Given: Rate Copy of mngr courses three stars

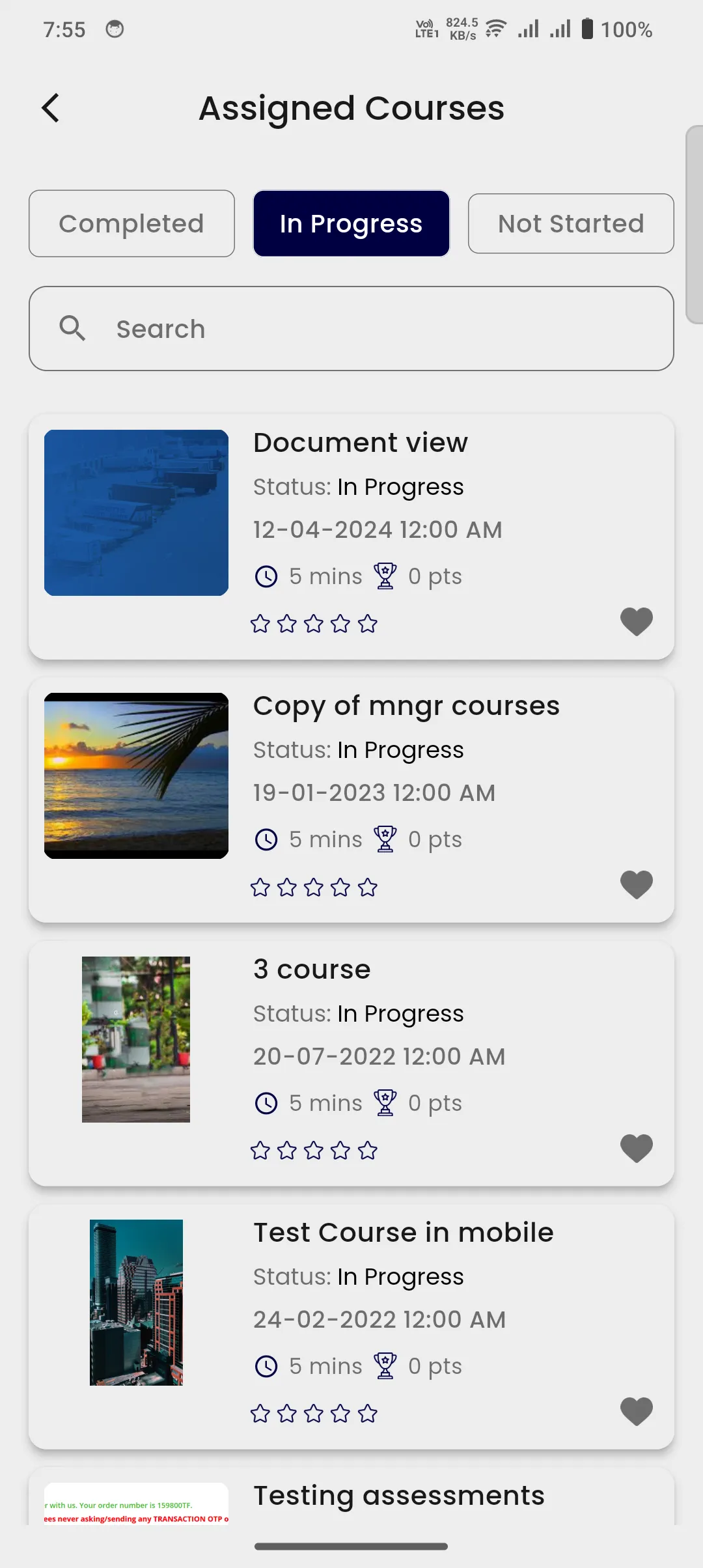Looking at the screenshot, I should 314,887.
